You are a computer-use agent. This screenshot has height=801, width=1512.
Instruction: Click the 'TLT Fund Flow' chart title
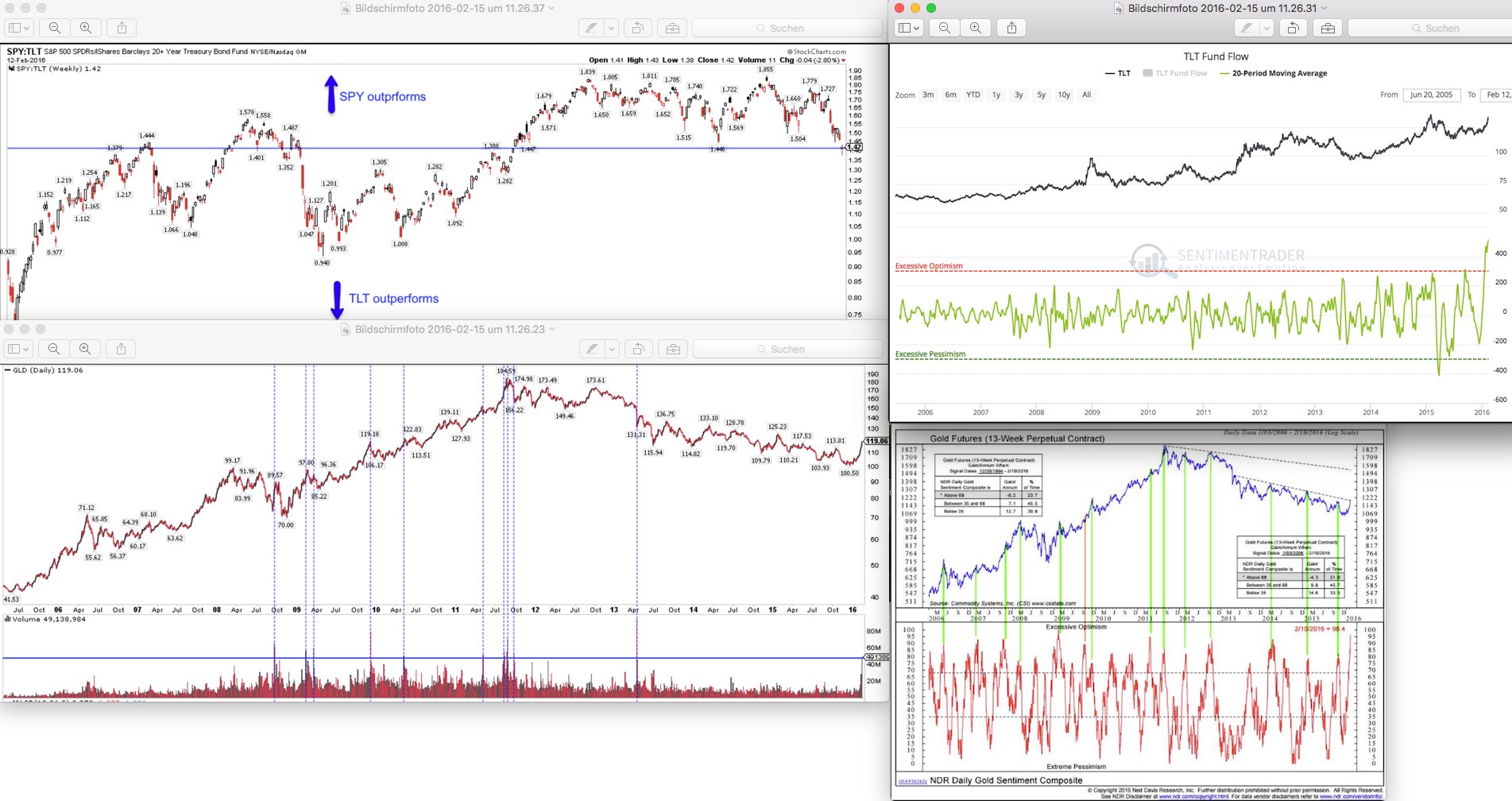(1216, 56)
